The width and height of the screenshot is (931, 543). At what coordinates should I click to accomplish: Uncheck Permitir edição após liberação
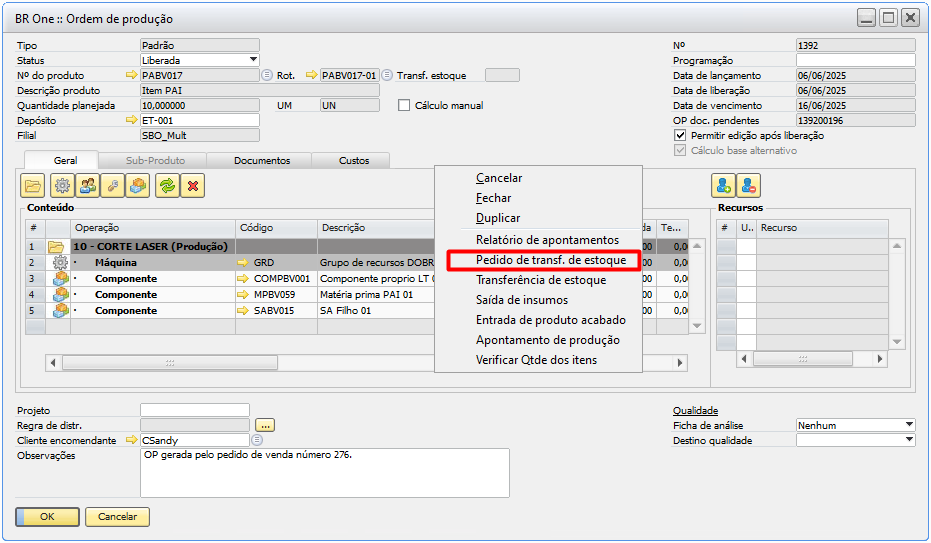click(681, 135)
